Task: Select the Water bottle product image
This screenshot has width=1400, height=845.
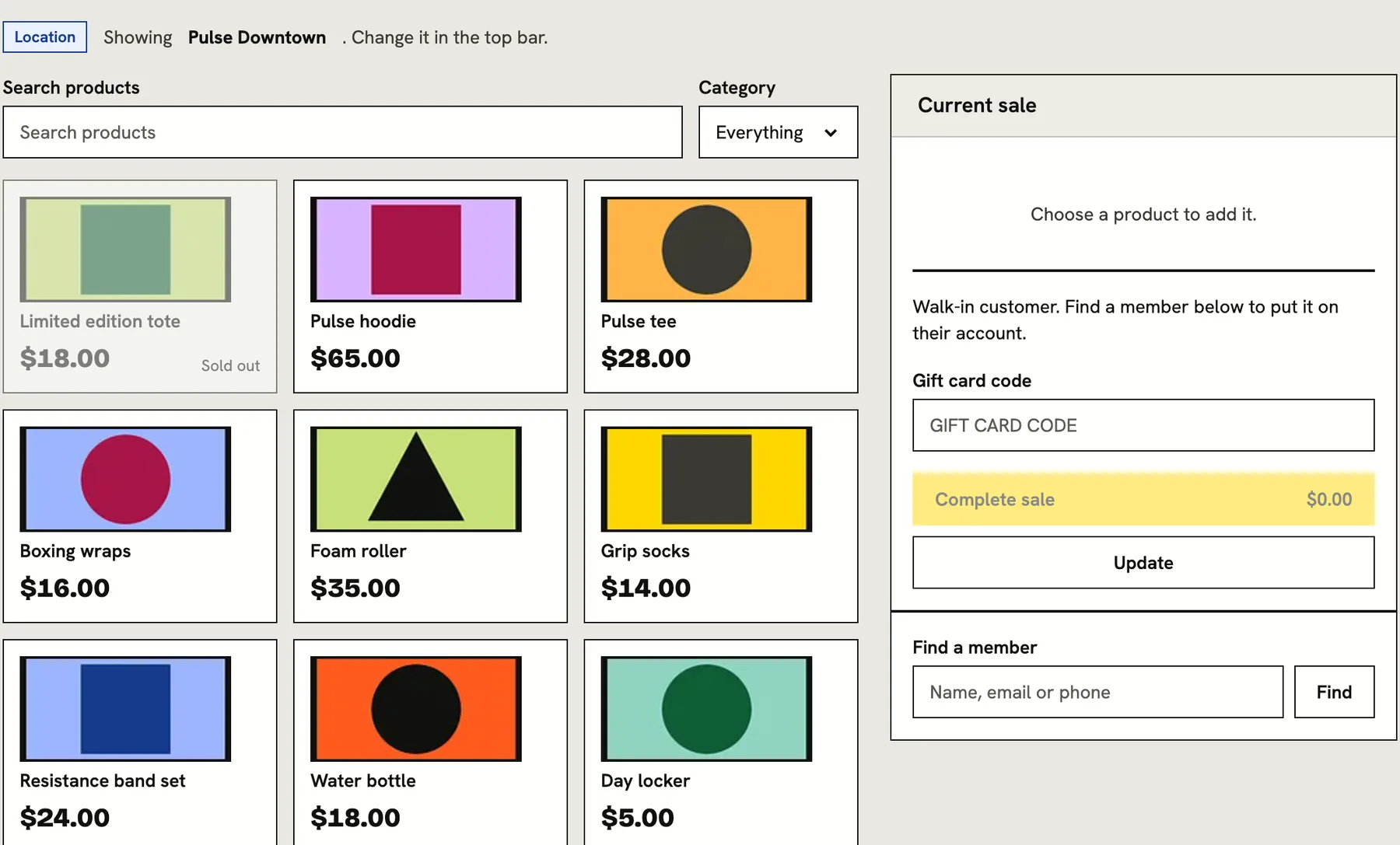Action: (416, 709)
